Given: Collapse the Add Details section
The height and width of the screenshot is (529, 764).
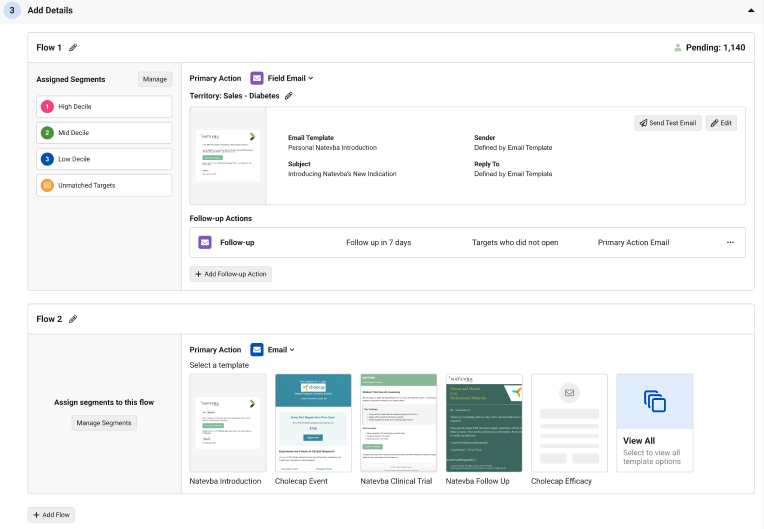Looking at the screenshot, I should [751, 10].
